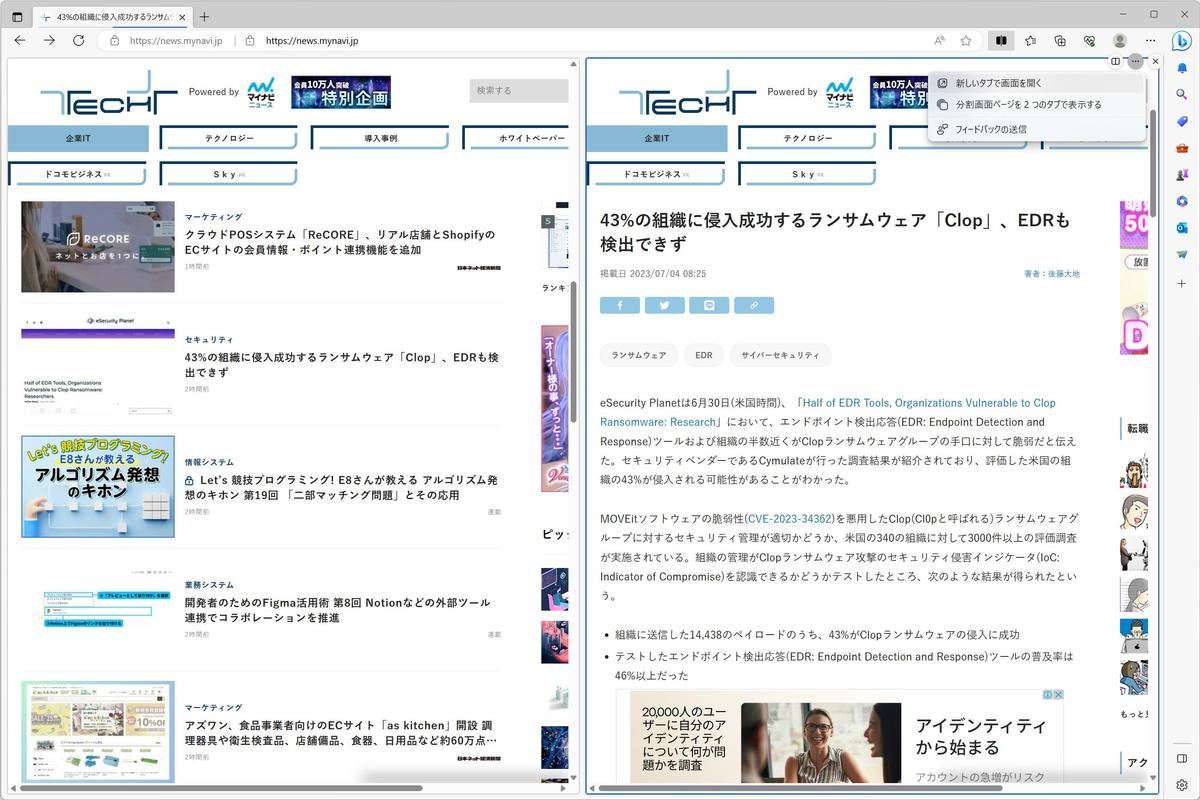Reload the current page
Screen dimensions: 1200x800
pos(79,40)
